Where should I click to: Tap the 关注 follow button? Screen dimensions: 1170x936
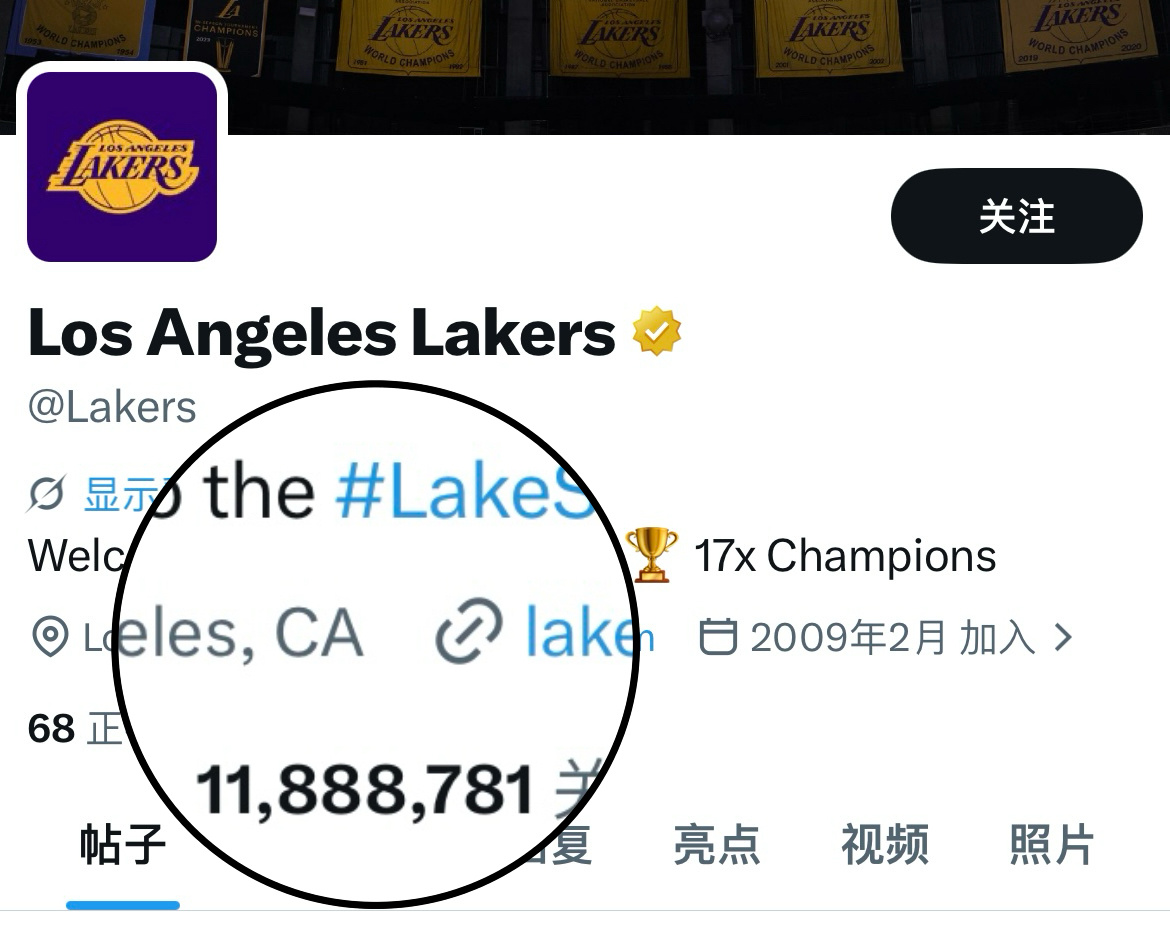(1016, 216)
